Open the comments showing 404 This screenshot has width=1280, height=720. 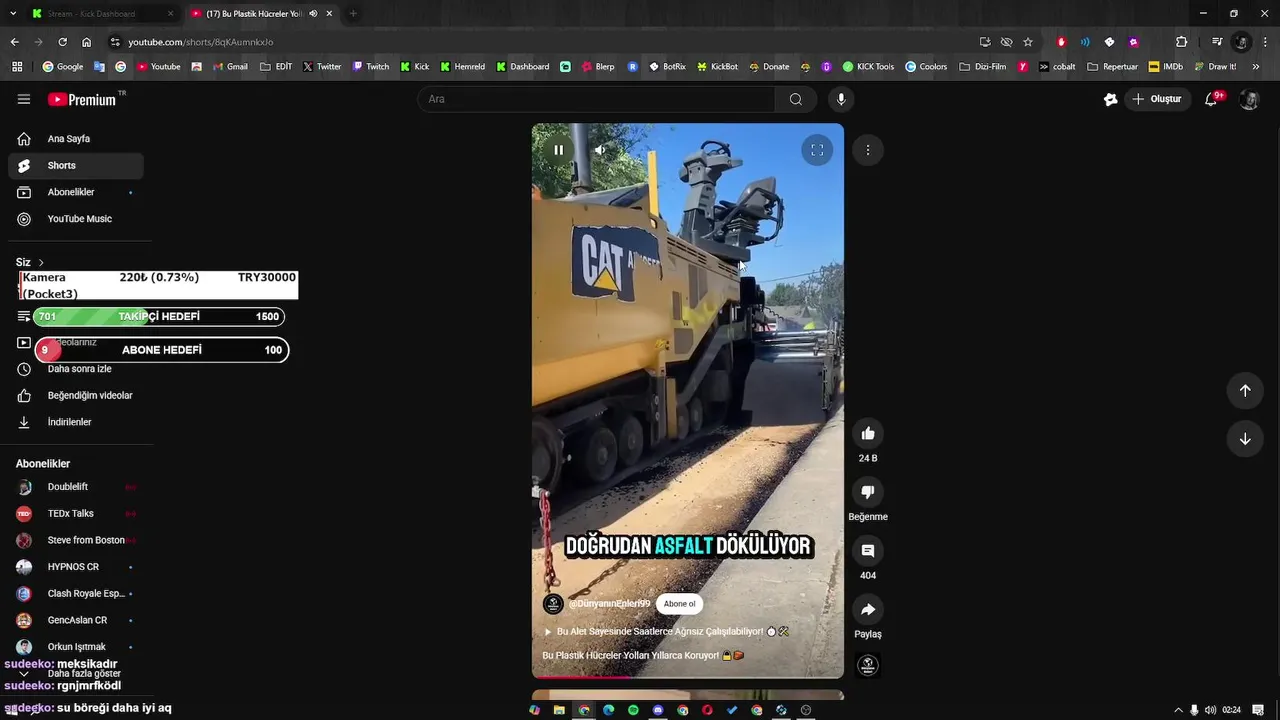(868, 551)
